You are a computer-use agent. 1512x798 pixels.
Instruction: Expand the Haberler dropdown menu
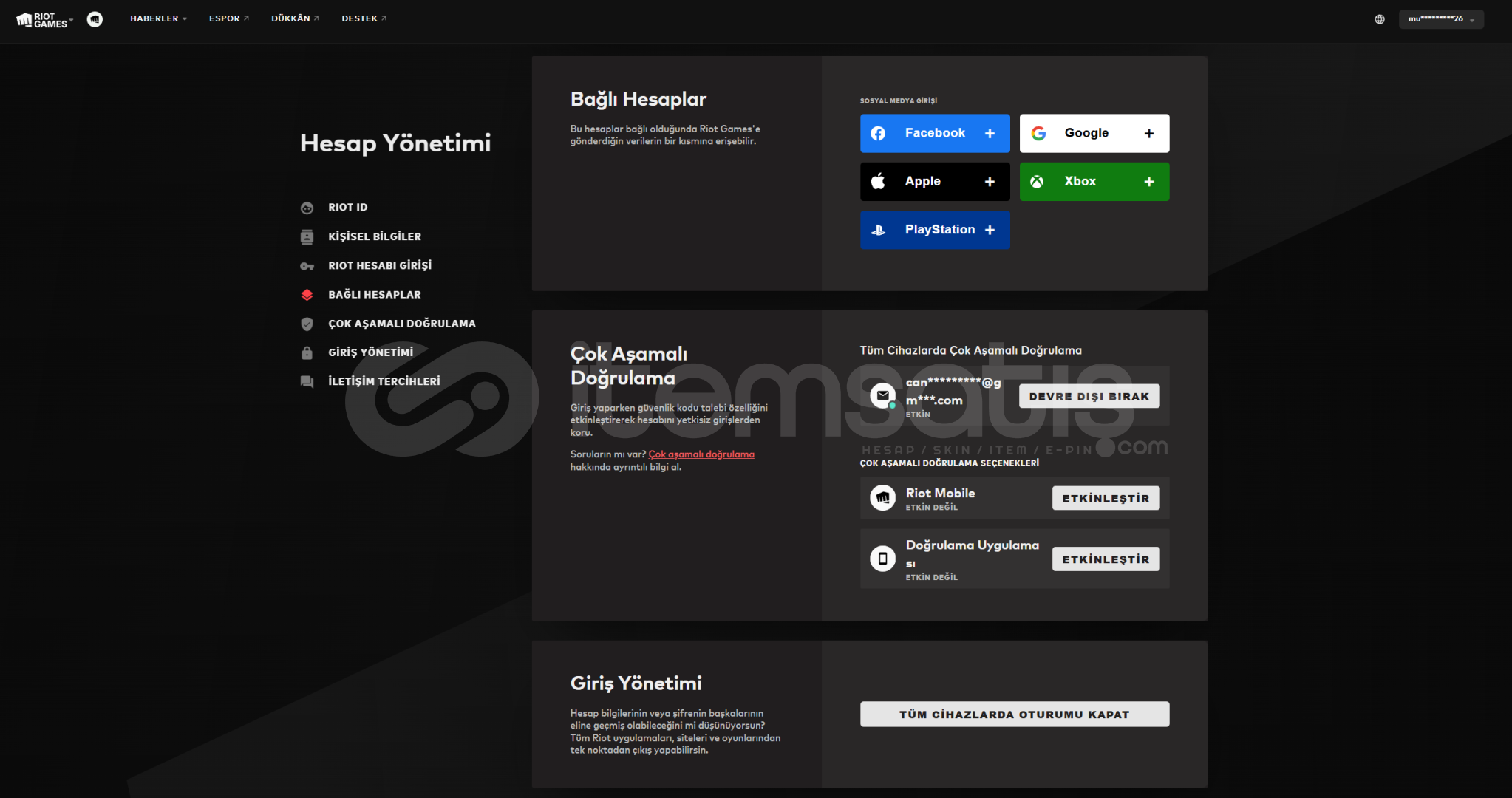[x=158, y=18]
